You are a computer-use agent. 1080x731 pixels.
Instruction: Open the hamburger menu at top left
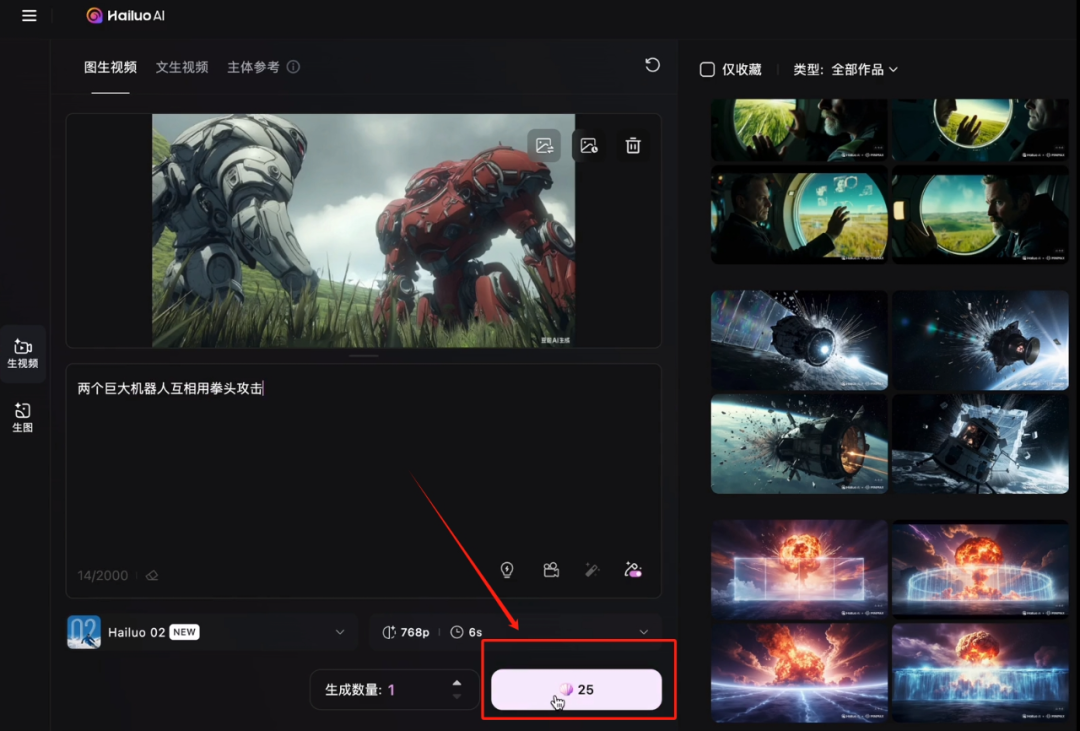[28, 16]
